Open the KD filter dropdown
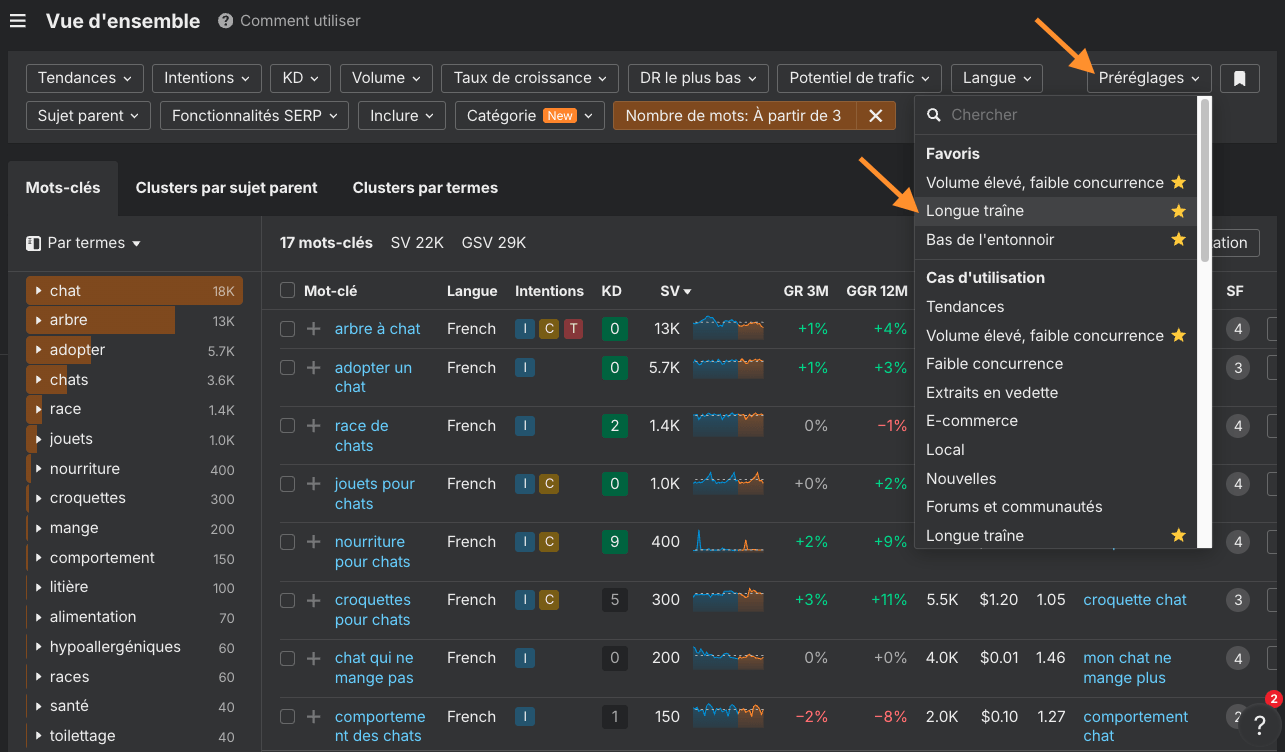This screenshot has width=1285, height=752. point(300,77)
